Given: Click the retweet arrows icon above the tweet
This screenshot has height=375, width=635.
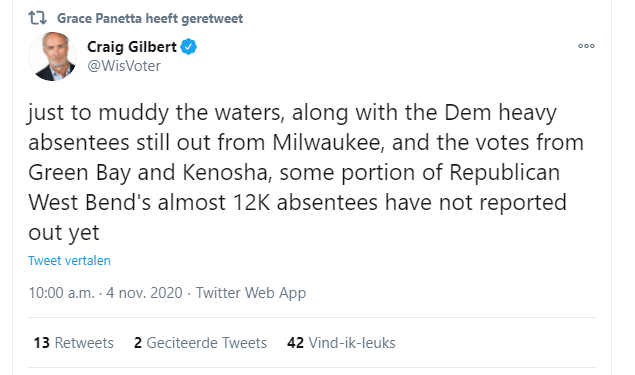Looking at the screenshot, I should coord(37,18).
